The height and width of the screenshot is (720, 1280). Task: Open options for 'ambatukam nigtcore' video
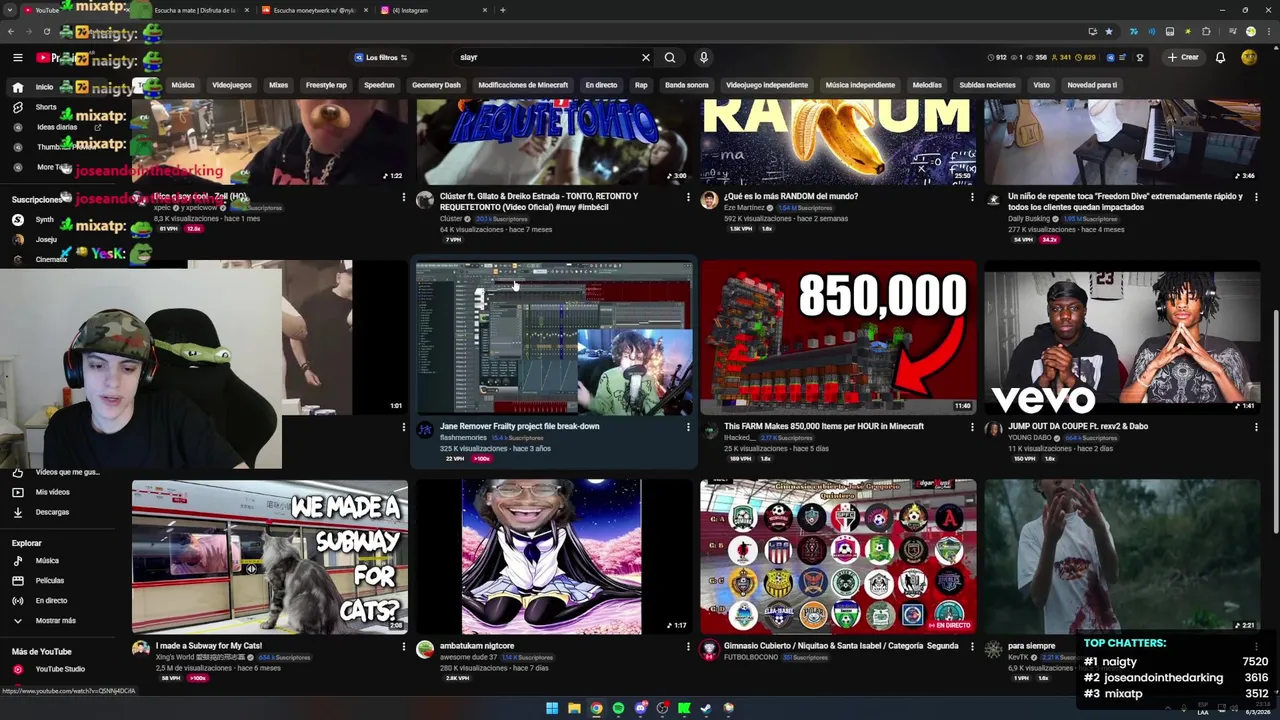click(688, 647)
